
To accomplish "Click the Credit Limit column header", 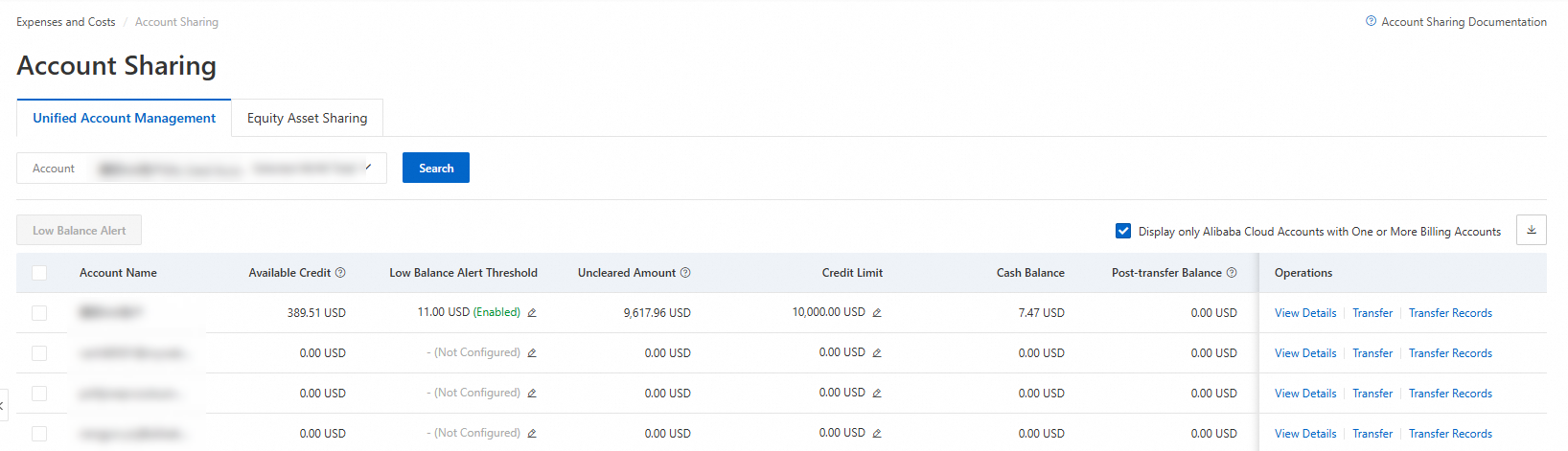I will [x=852, y=273].
